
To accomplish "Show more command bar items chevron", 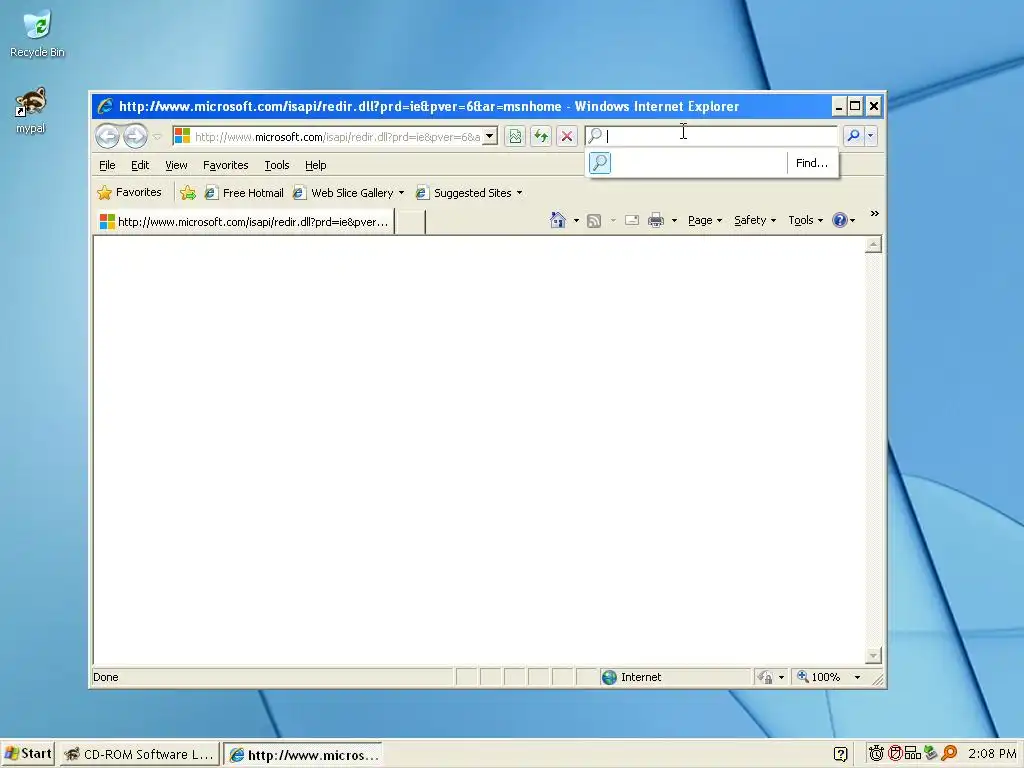I will coord(874,214).
